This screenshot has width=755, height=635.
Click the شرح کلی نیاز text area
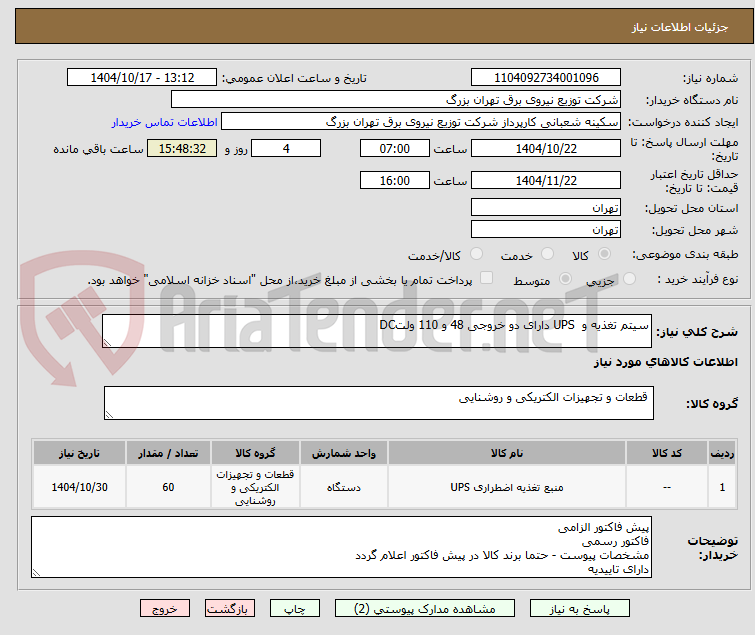377,331
